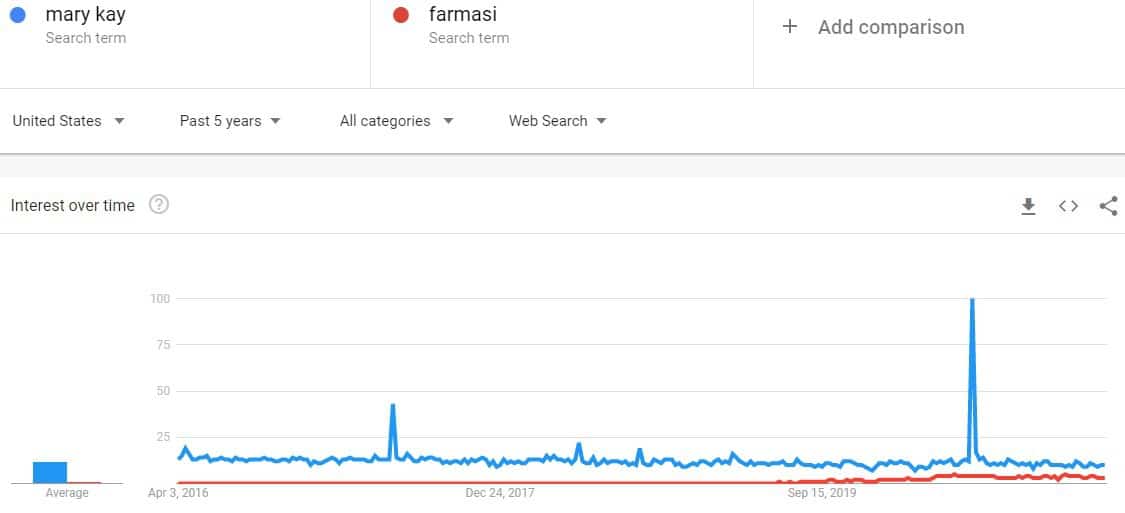
Task: Edit the farmasi search term
Action: tap(463, 14)
